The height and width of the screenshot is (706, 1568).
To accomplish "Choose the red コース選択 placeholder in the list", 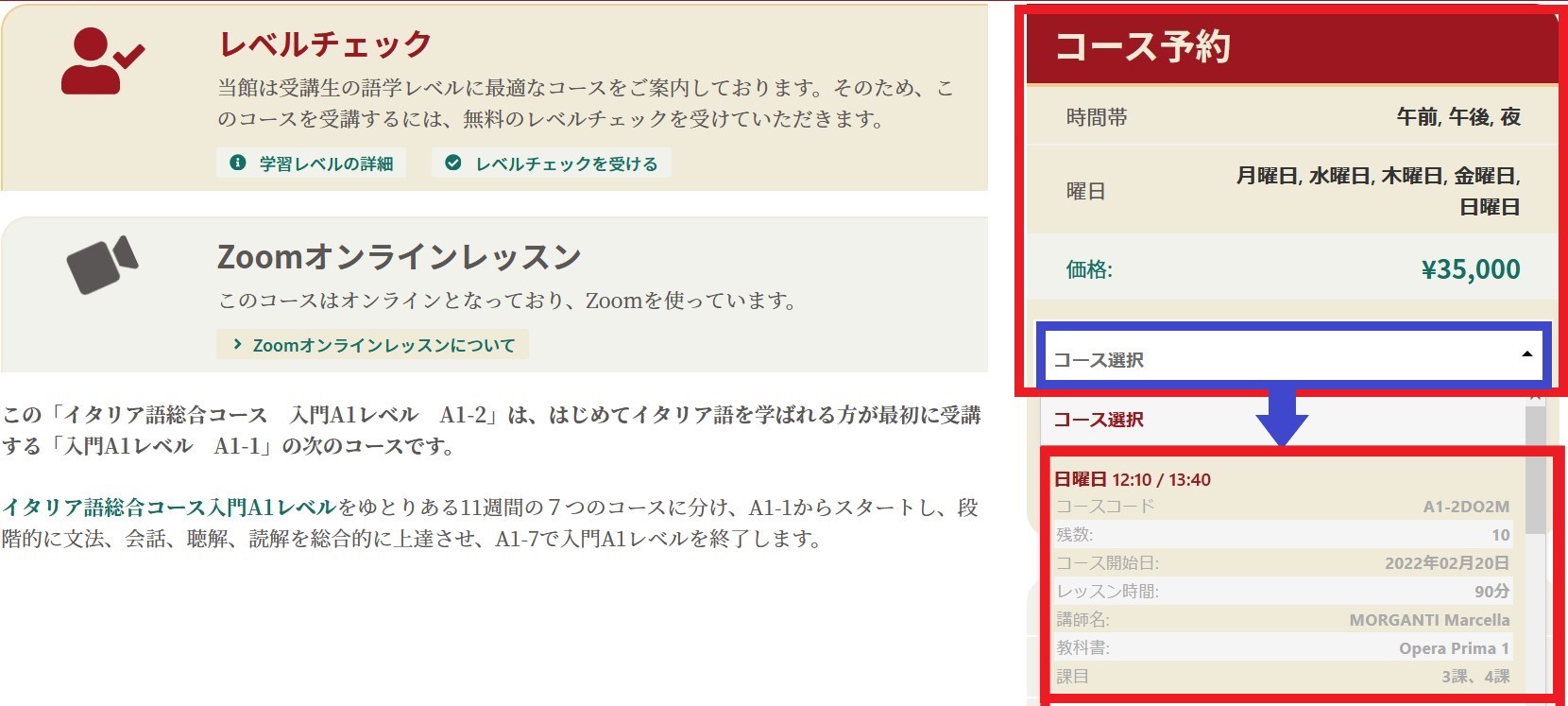I will point(1099,420).
